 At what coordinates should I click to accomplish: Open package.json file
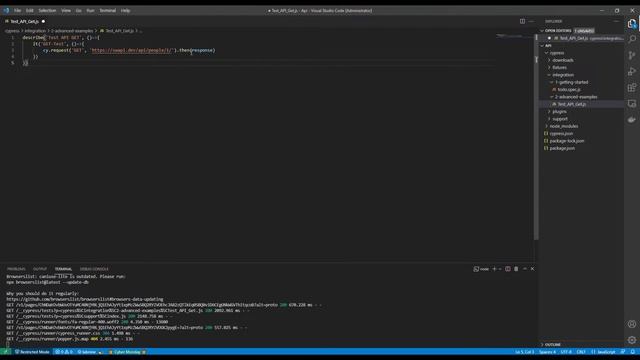pos(582,149)
